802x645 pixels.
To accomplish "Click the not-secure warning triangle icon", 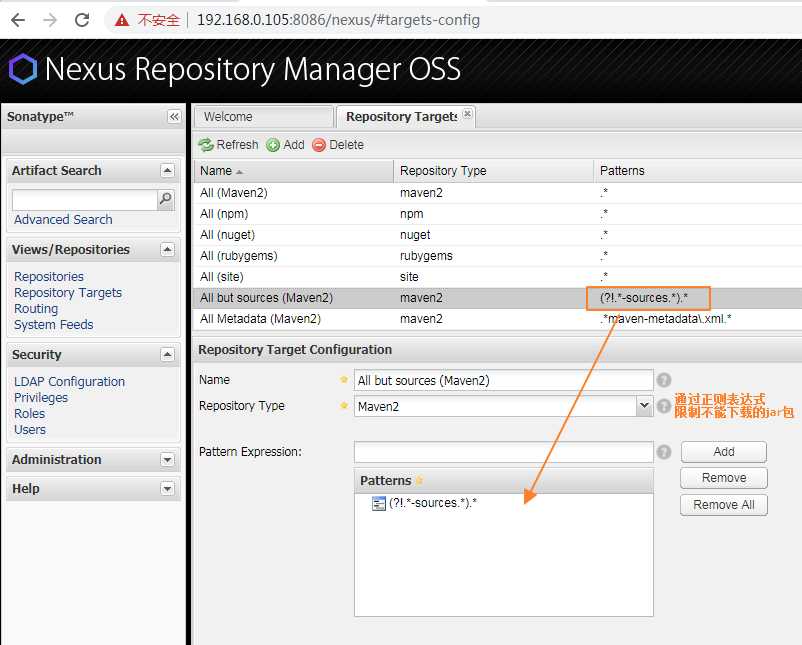I will (x=122, y=20).
